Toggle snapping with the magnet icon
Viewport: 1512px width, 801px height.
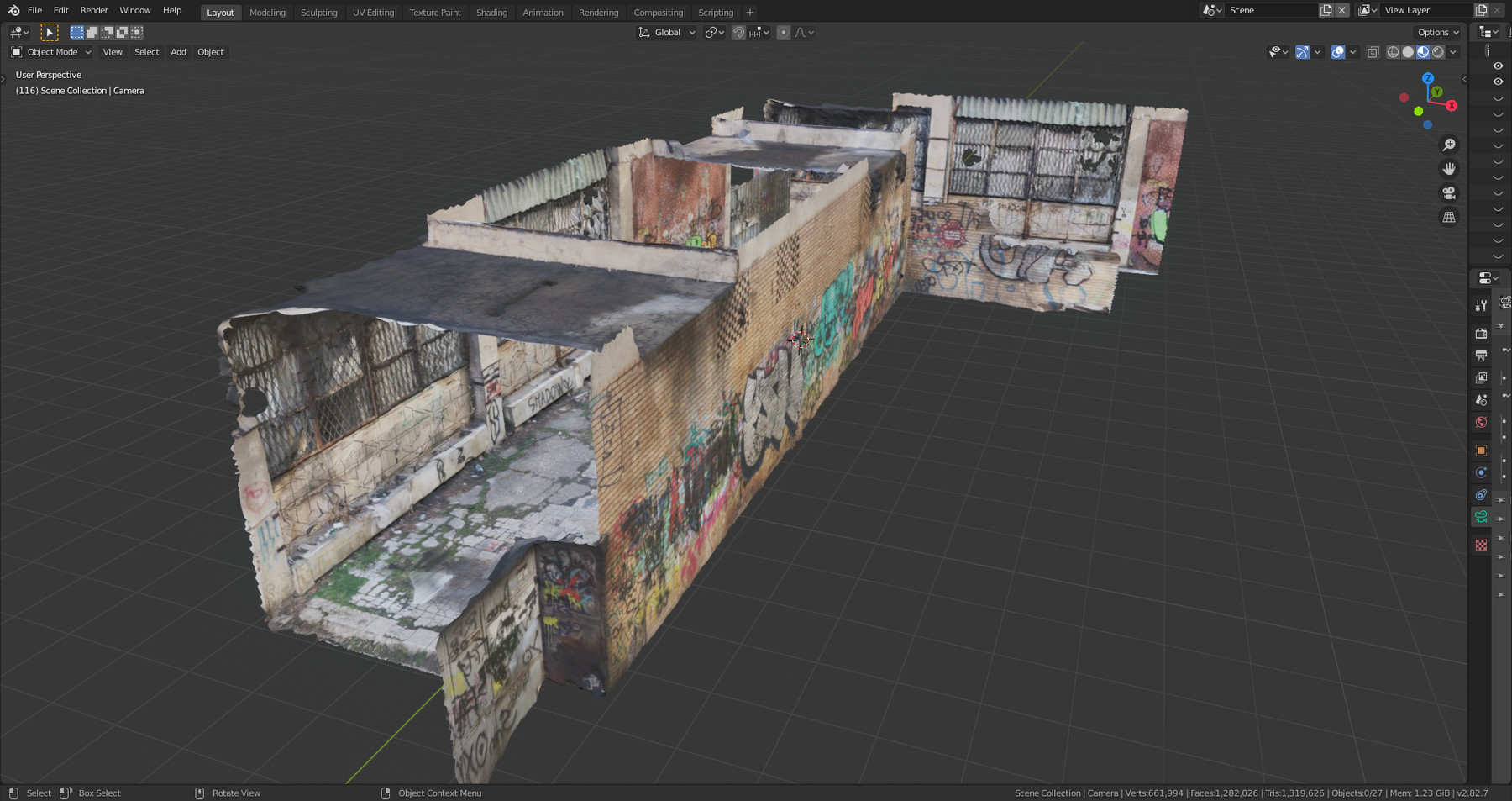click(x=738, y=32)
